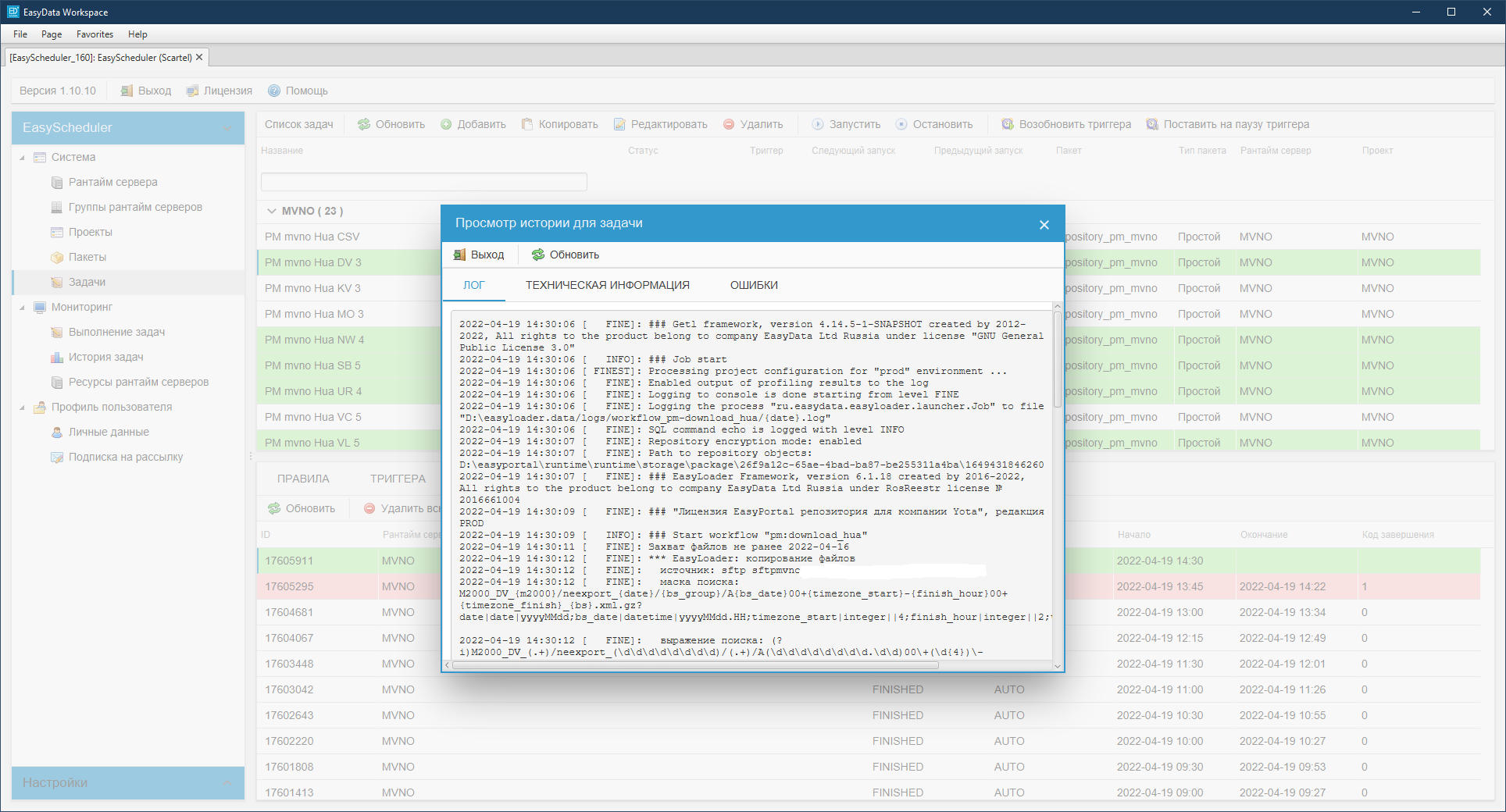Select task PM mvno Hua CSV
This screenshot has width=1506, height=812.
[x=312, y=237]
